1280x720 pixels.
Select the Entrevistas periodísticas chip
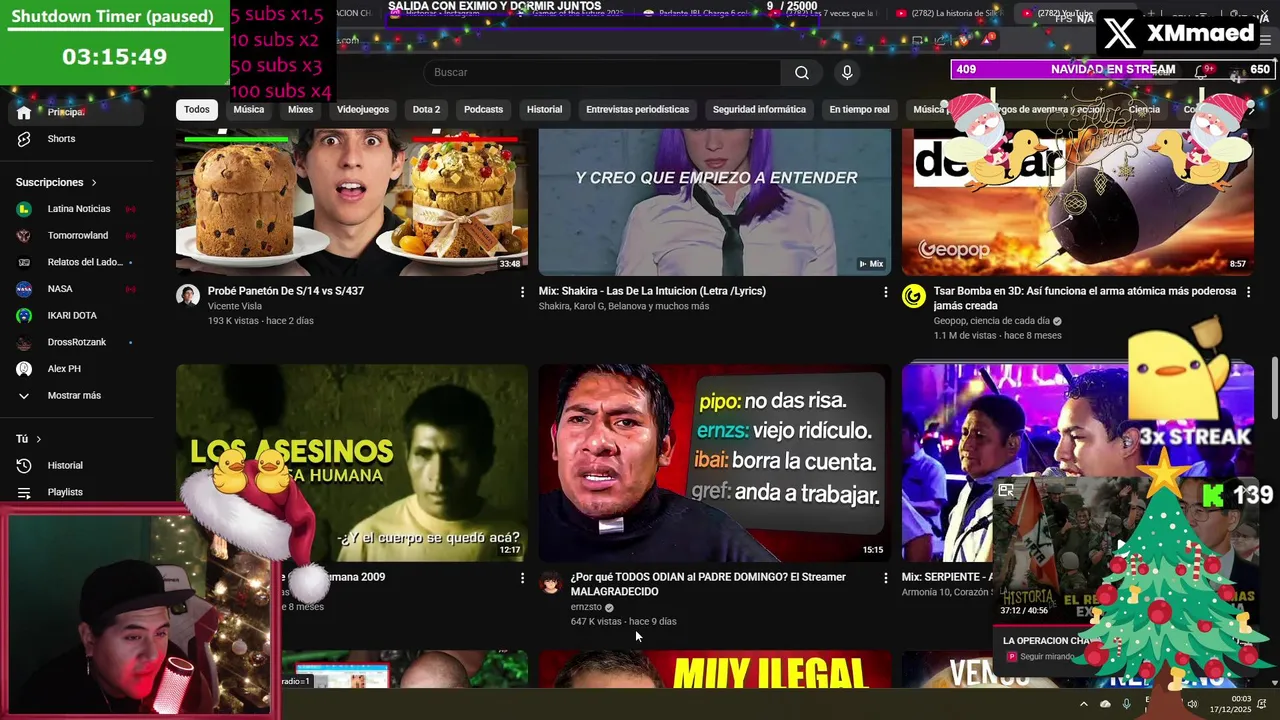[637, 110]
